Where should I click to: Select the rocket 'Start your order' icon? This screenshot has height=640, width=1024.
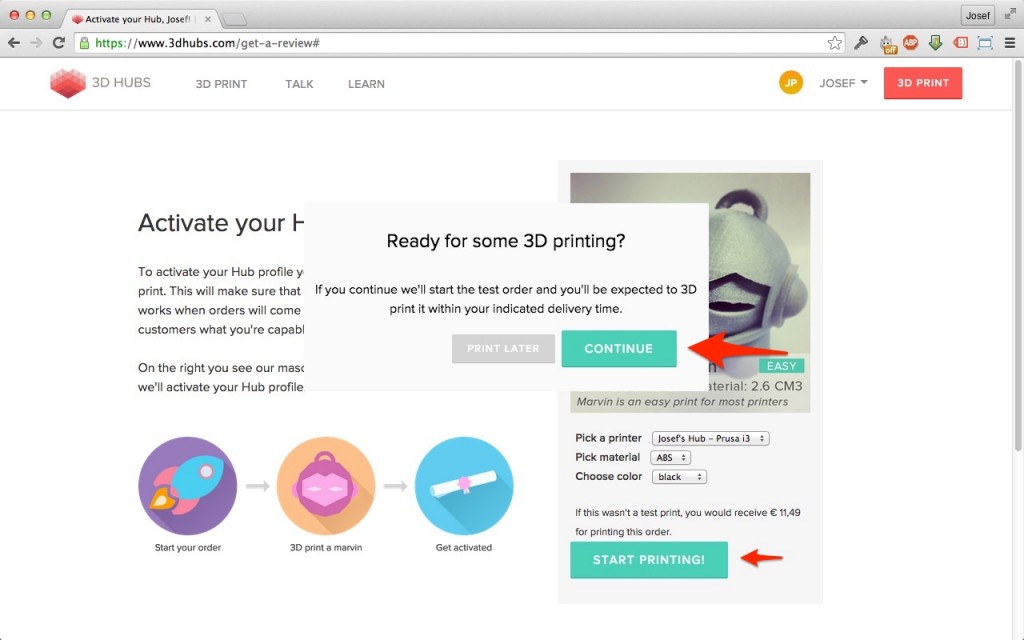coord(187,484)
